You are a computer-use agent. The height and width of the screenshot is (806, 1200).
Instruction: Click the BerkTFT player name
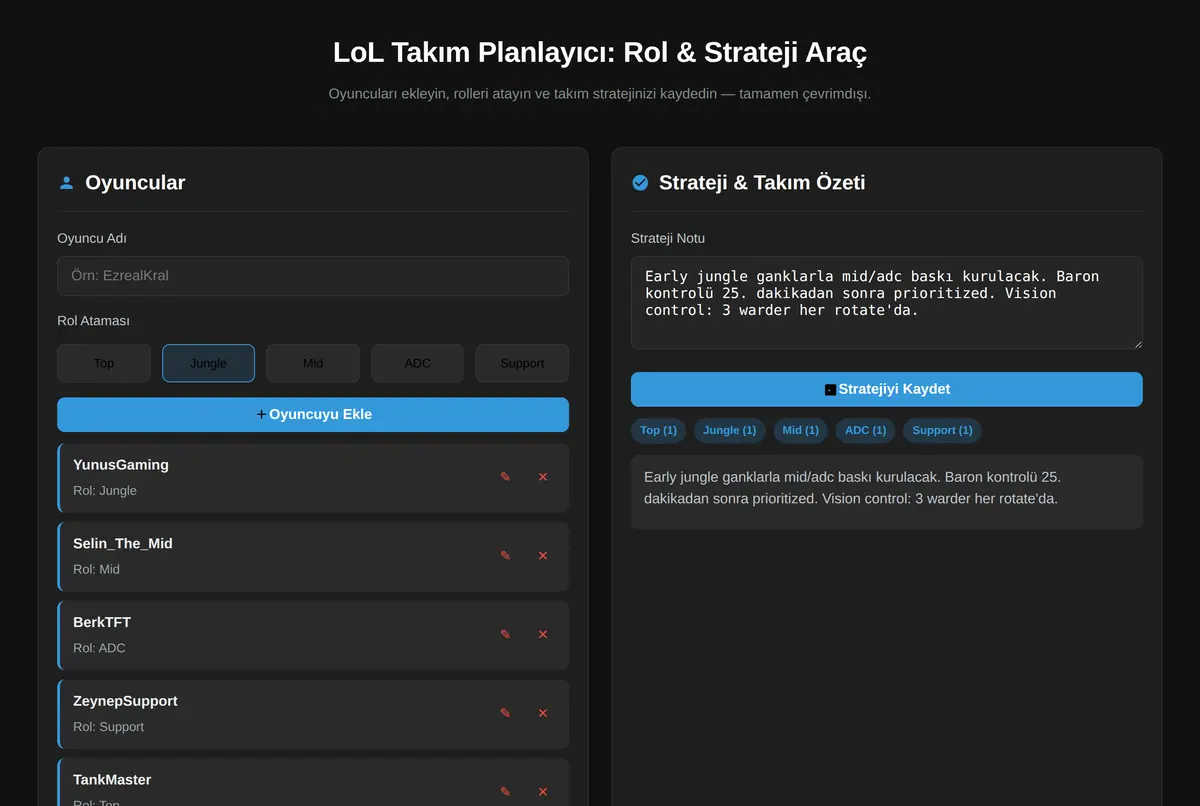tap(102, 622)
